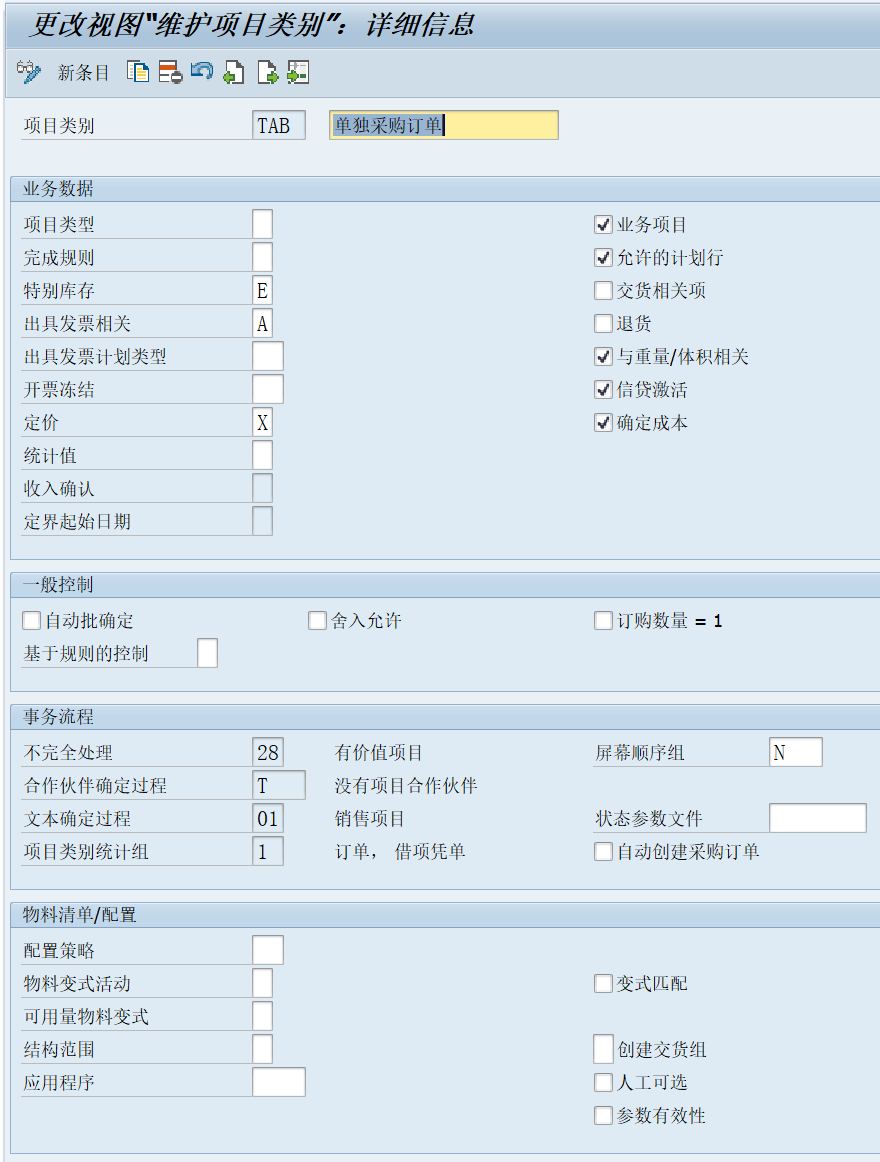Uncheck the 确定成本 checkbox
Viewport: 880px width, 1162px height.
[x=603, y=422]
